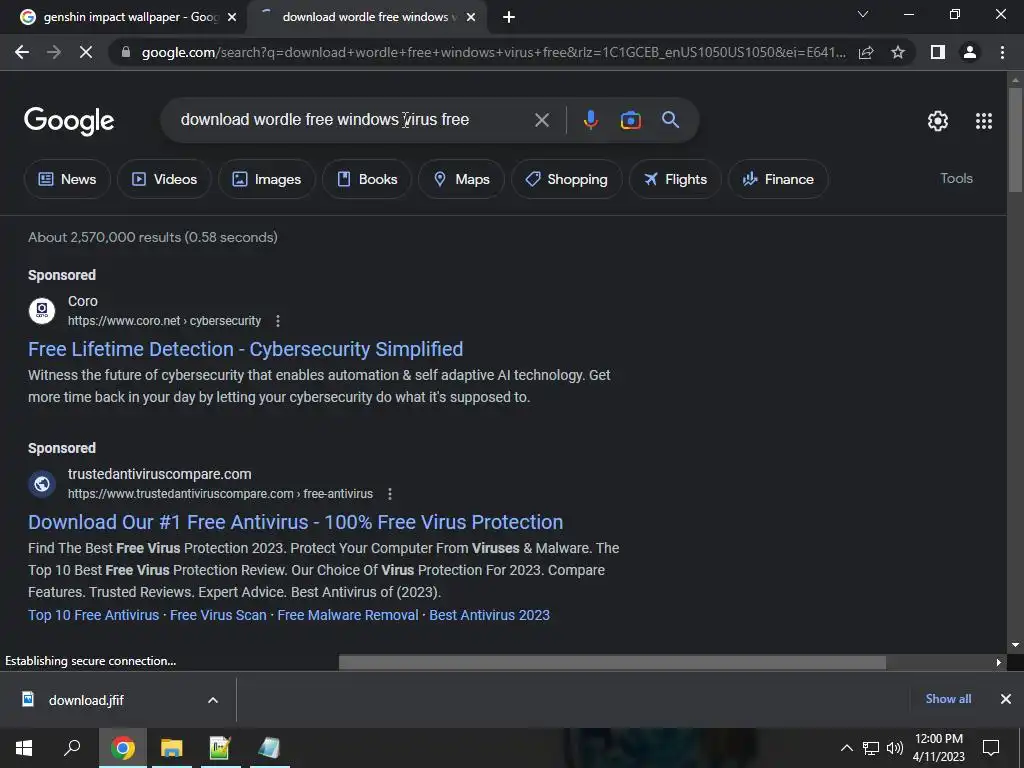The image size is (1024, 768).
Task: Click the vertical scrollbar thumb
Action: (x=1015, y=140)
